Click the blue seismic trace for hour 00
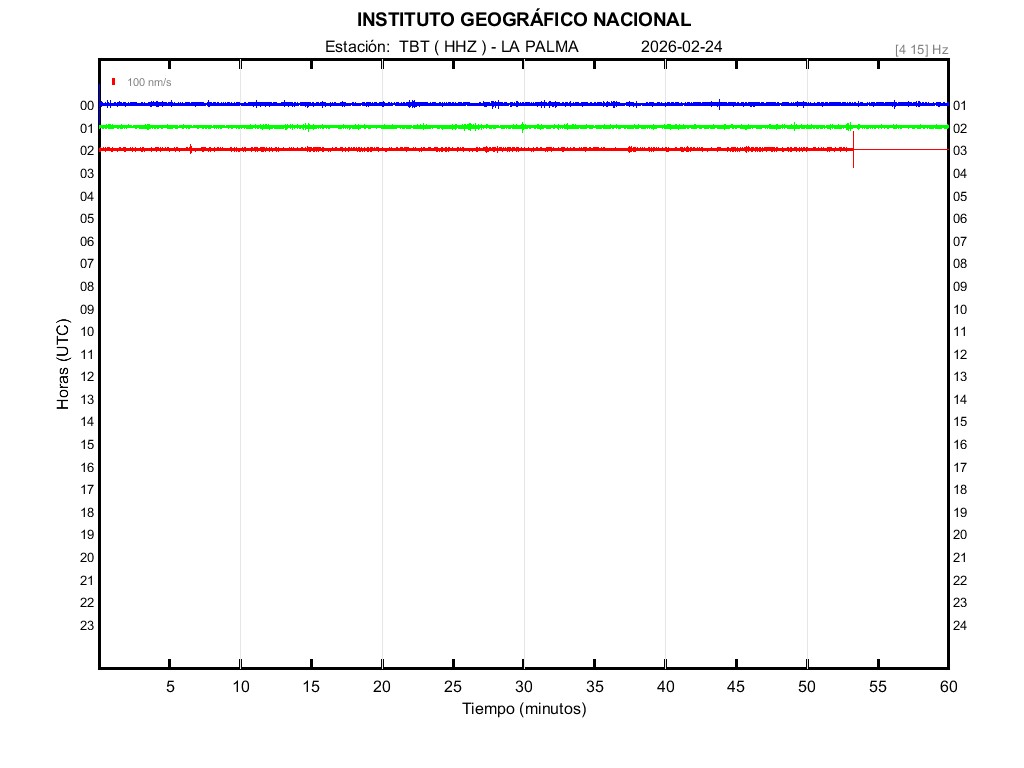Screen dimensions: 1024x768 [x=500, y=104]
